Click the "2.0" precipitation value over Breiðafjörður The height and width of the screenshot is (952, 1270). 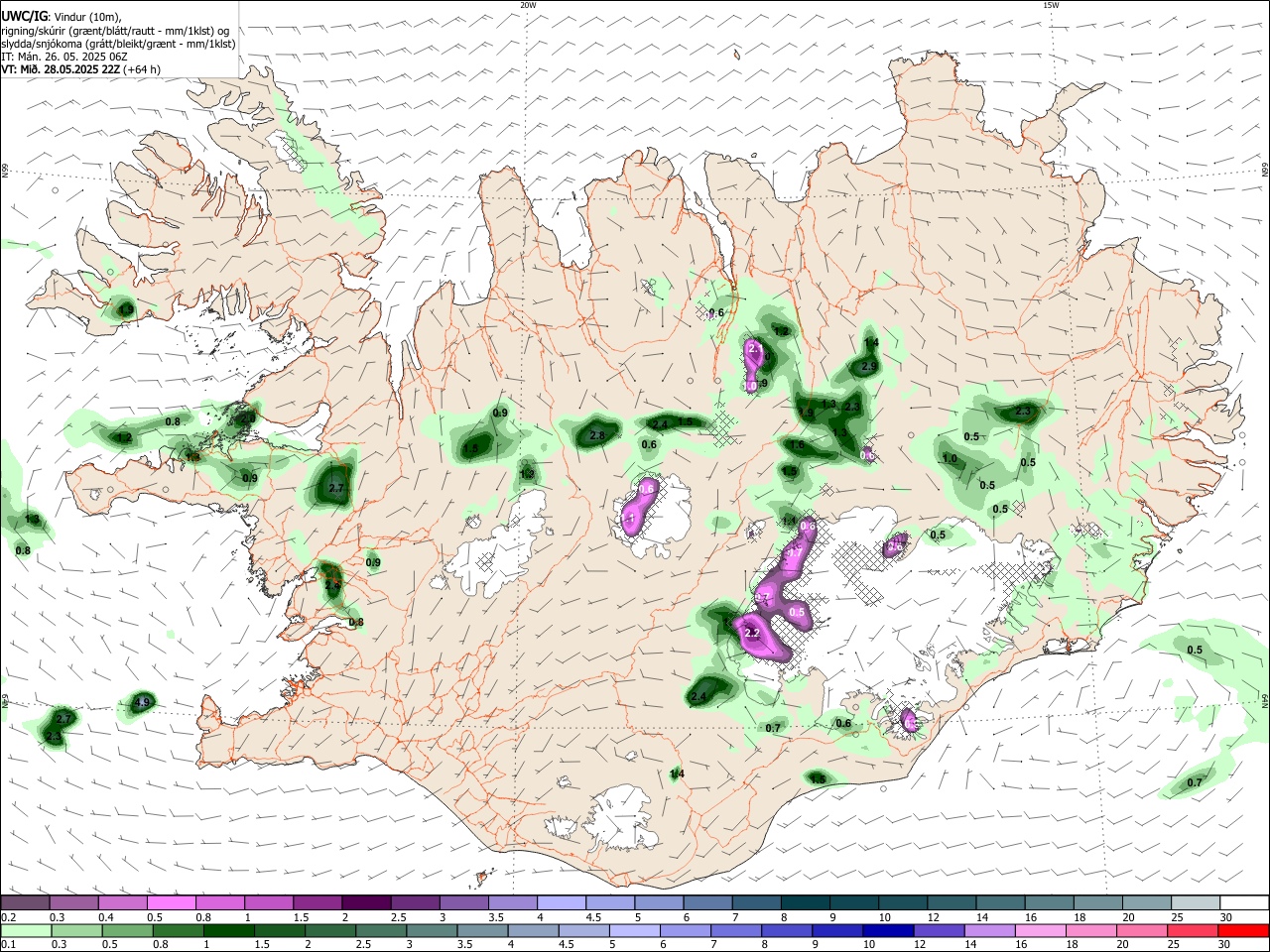pyautogui.click(x=246, y=418)
